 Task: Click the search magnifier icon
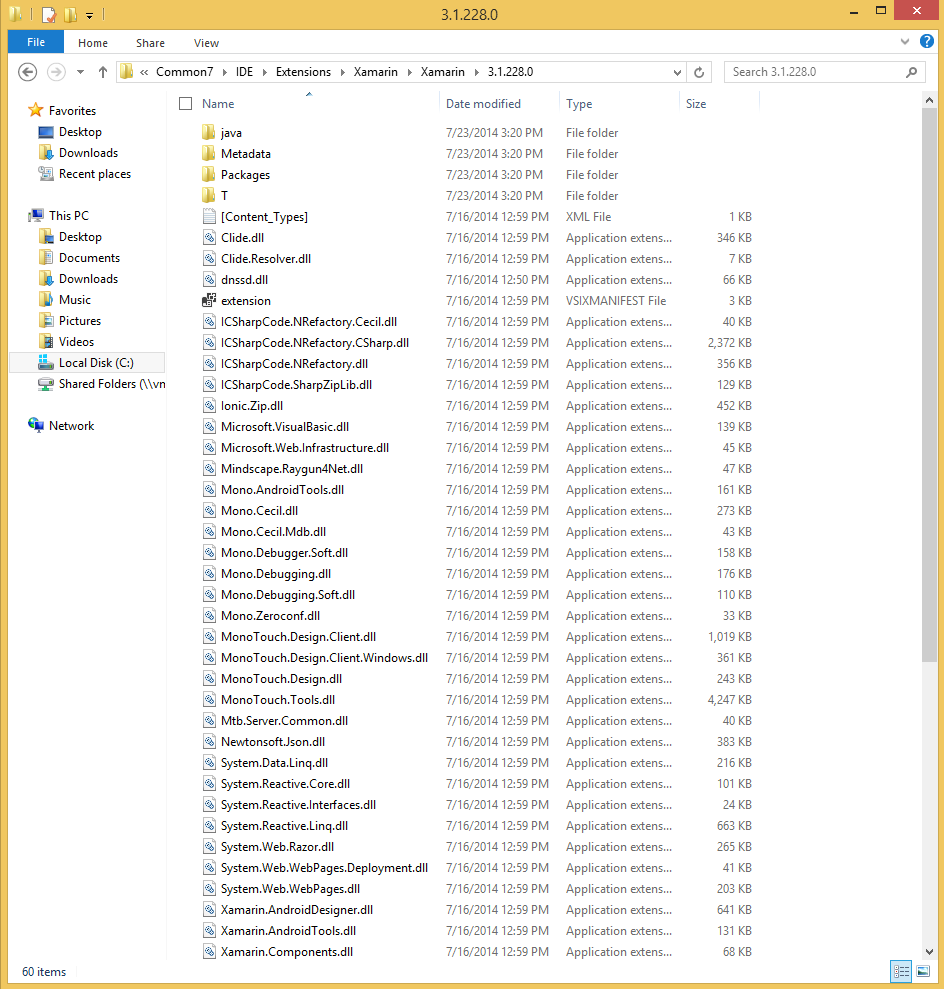911,72
